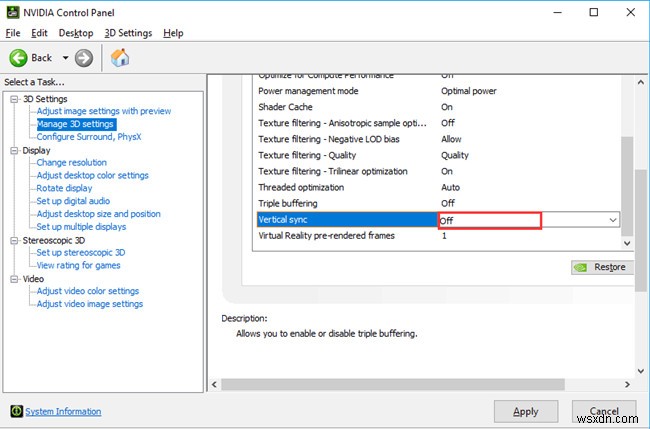This screenshot has width=650, height=429.
Task: Collapse the 3D Settings tree node
Action: pos(15,98)
